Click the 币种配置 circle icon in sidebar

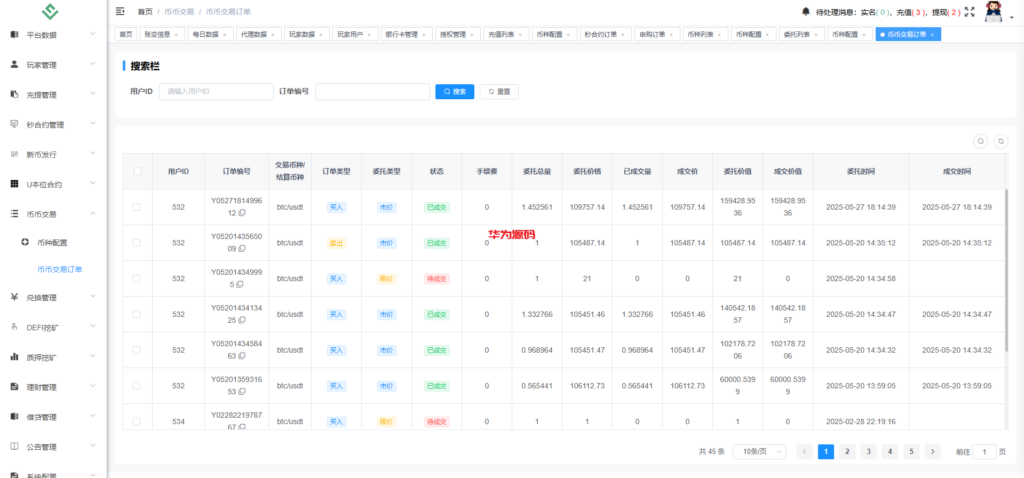point(25,242)
